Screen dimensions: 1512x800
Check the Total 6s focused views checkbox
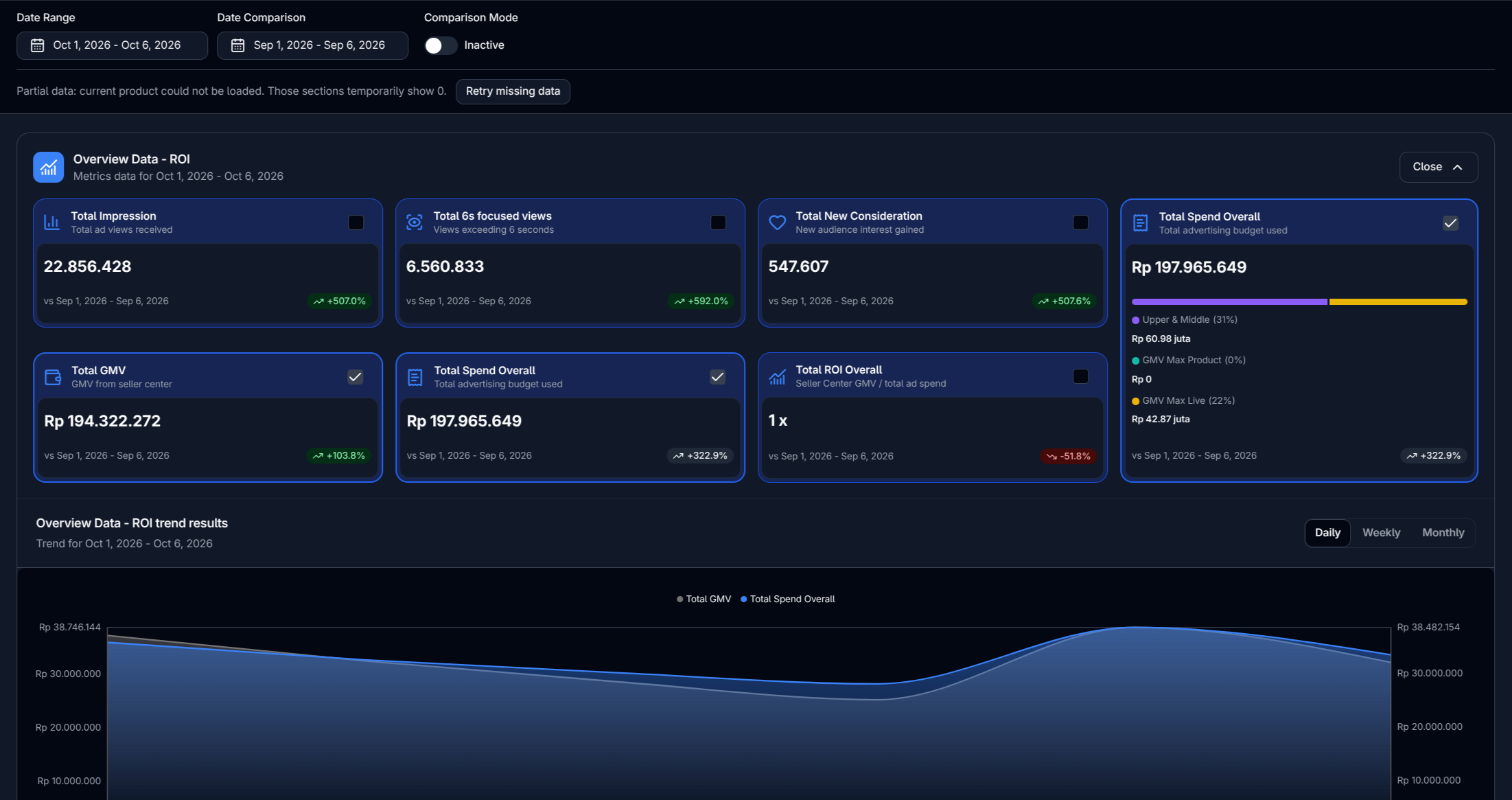718,222
